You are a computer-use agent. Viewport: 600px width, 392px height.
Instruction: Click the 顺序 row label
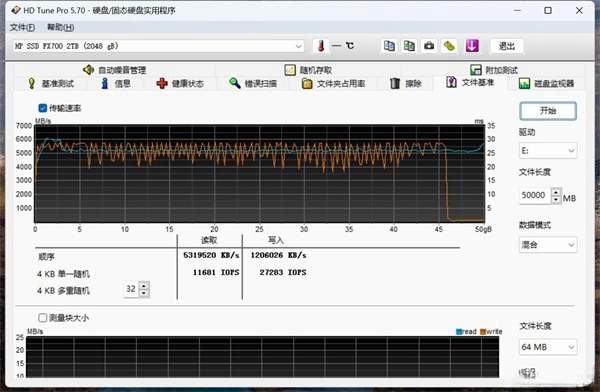46,256
